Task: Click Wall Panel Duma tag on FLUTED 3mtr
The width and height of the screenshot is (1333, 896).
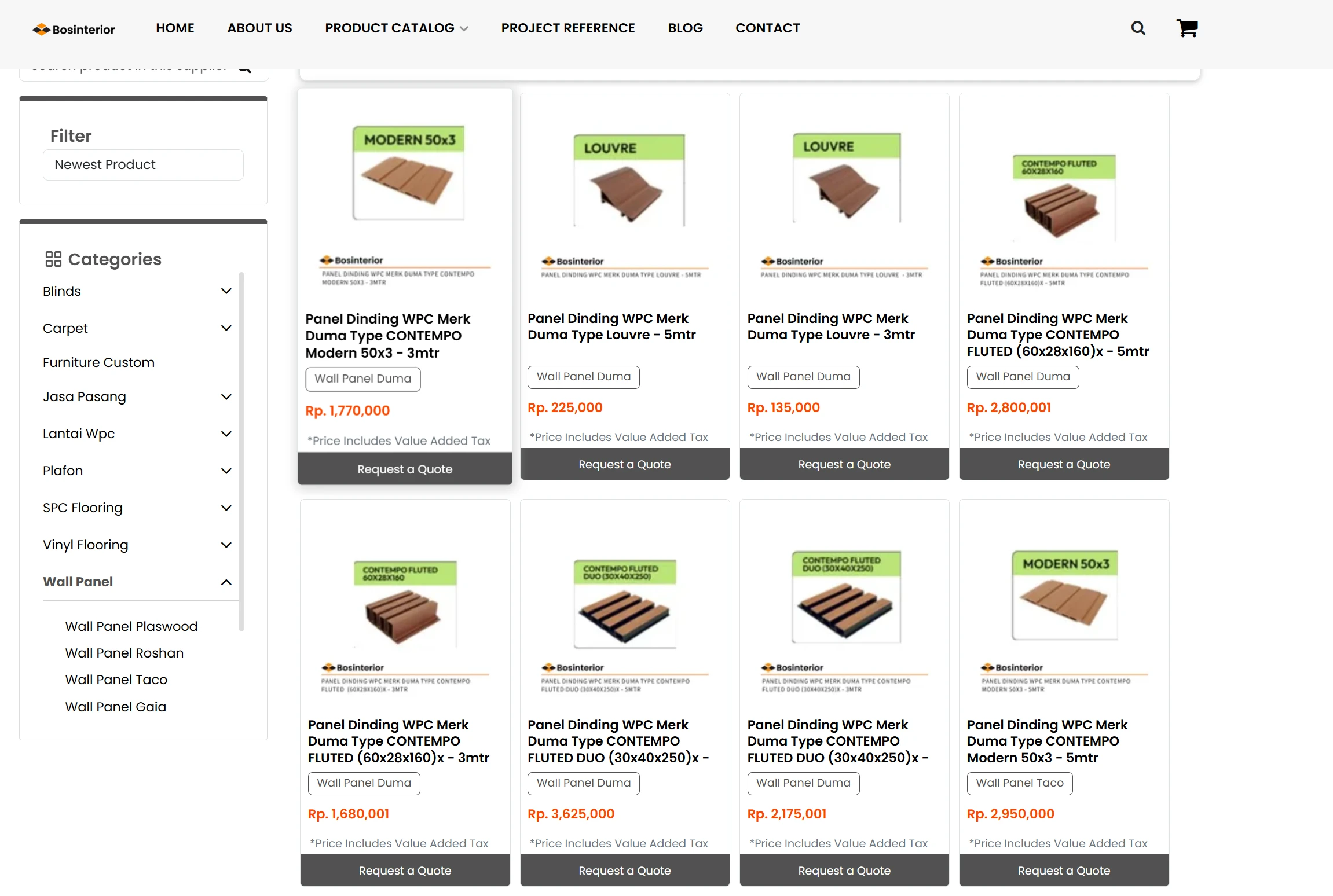Action: coord(364,783)
